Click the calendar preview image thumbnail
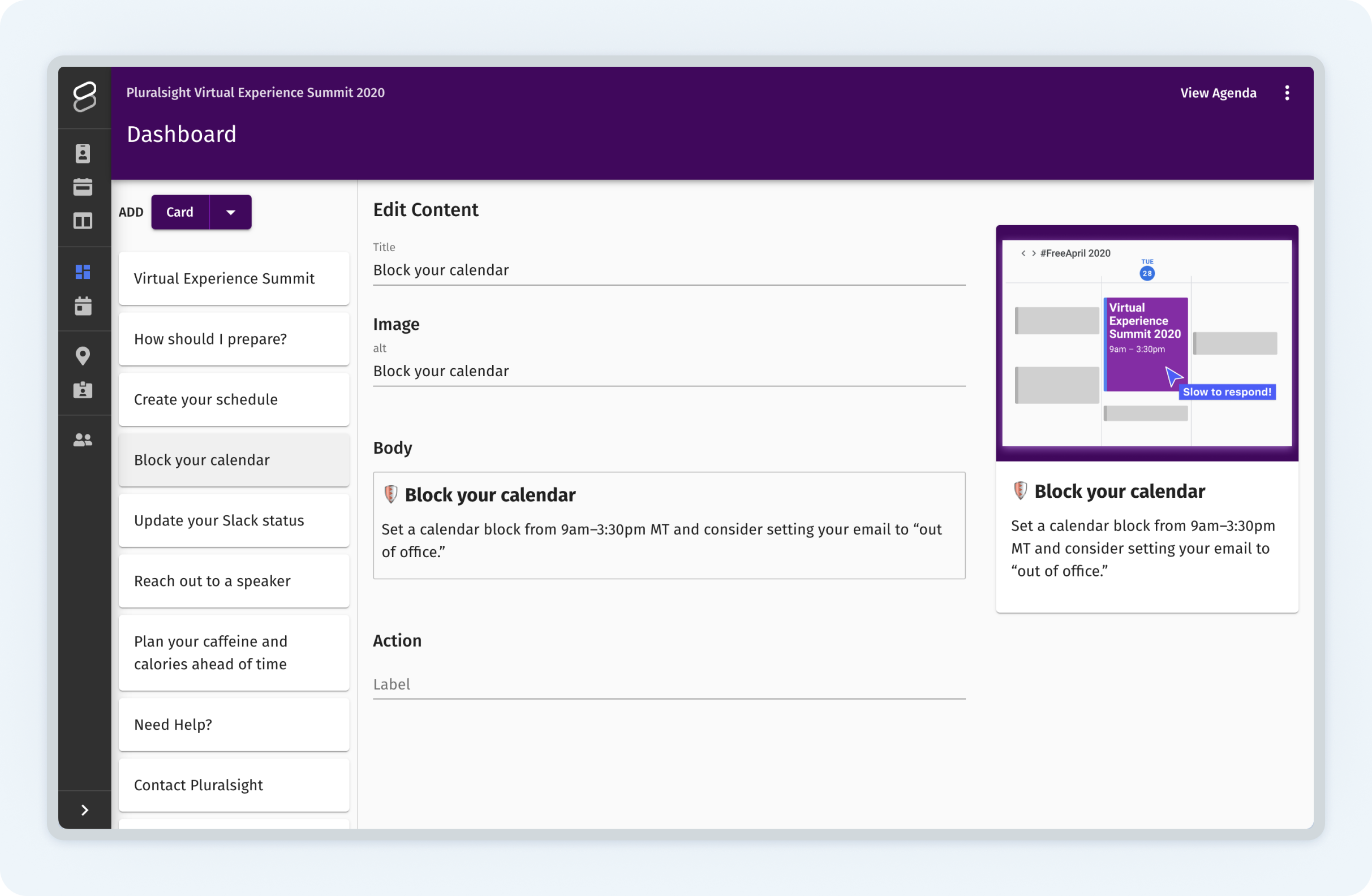 tap(1147, 343)
